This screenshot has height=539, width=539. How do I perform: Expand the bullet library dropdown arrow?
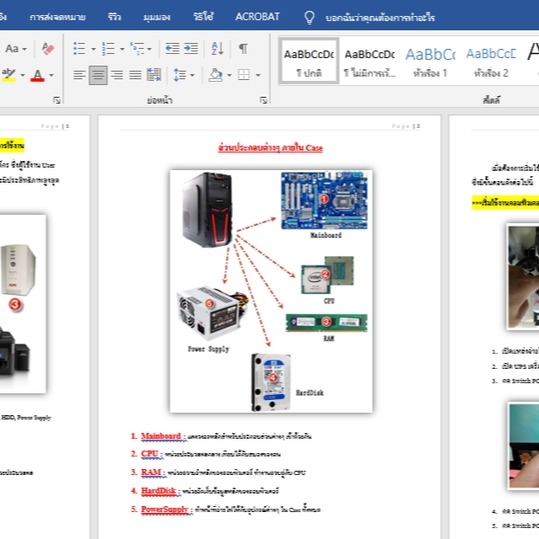coord(93,49)
